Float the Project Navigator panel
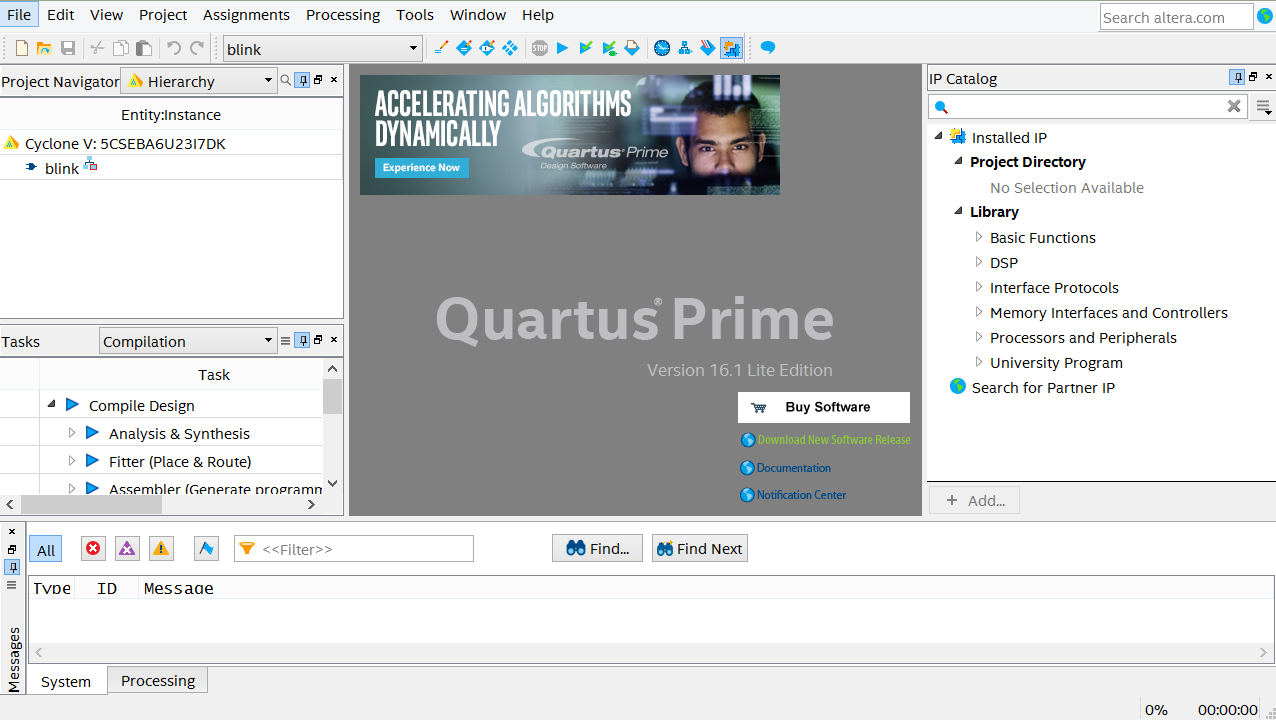This screenshot has width=1276, height=720. pos(318,80)
